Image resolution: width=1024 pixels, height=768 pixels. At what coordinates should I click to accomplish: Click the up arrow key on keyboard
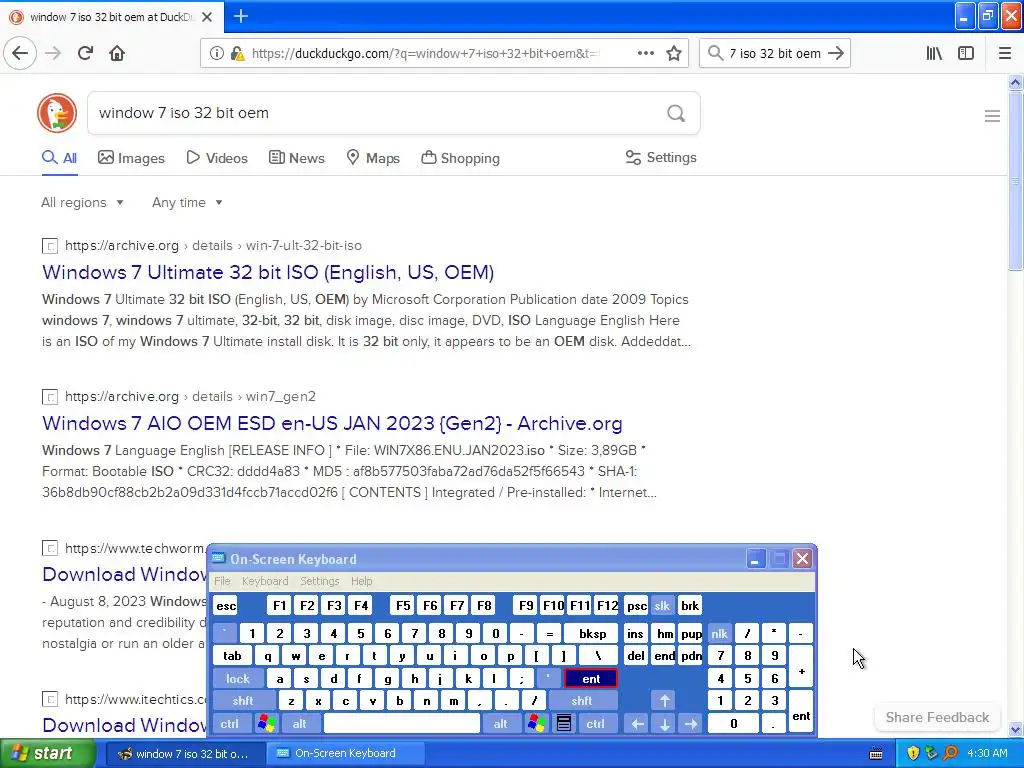(x=665, y=701)
